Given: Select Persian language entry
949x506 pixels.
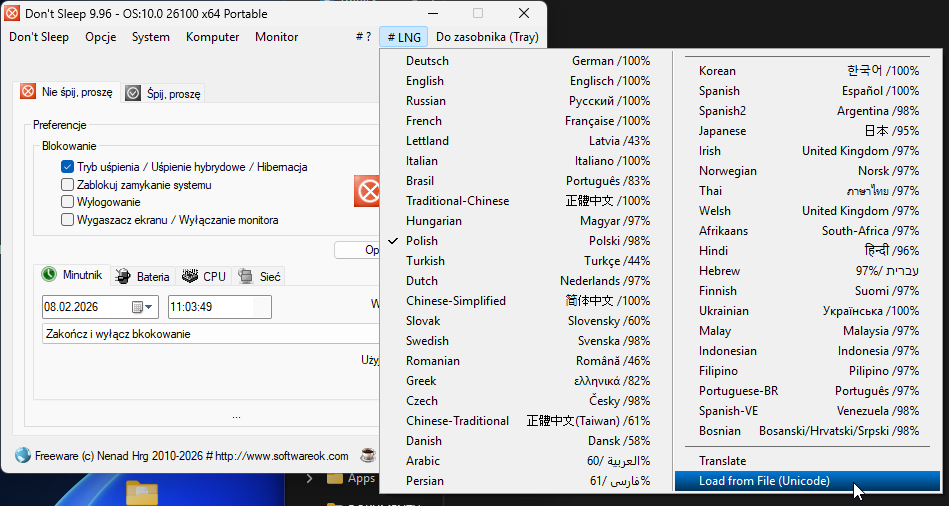Looking at the screenshot, I should (x=525, y=481).
